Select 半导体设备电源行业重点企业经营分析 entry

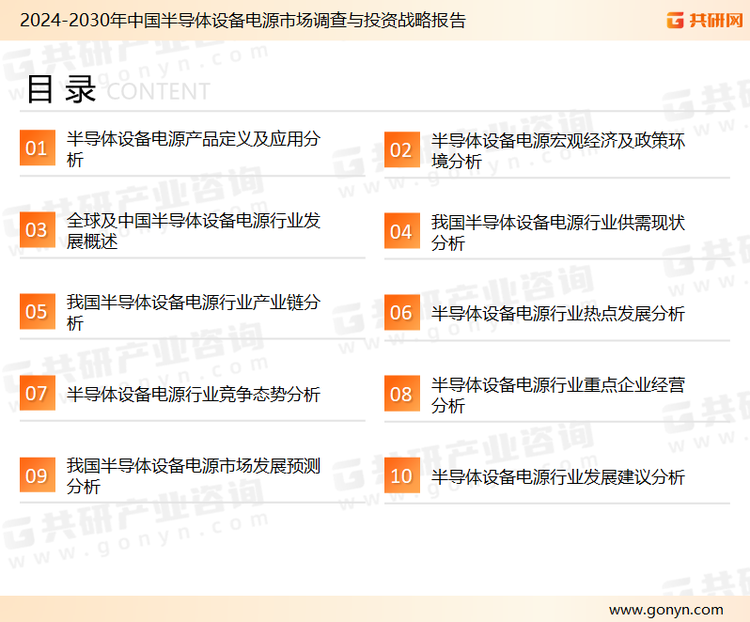coord(558,395)
